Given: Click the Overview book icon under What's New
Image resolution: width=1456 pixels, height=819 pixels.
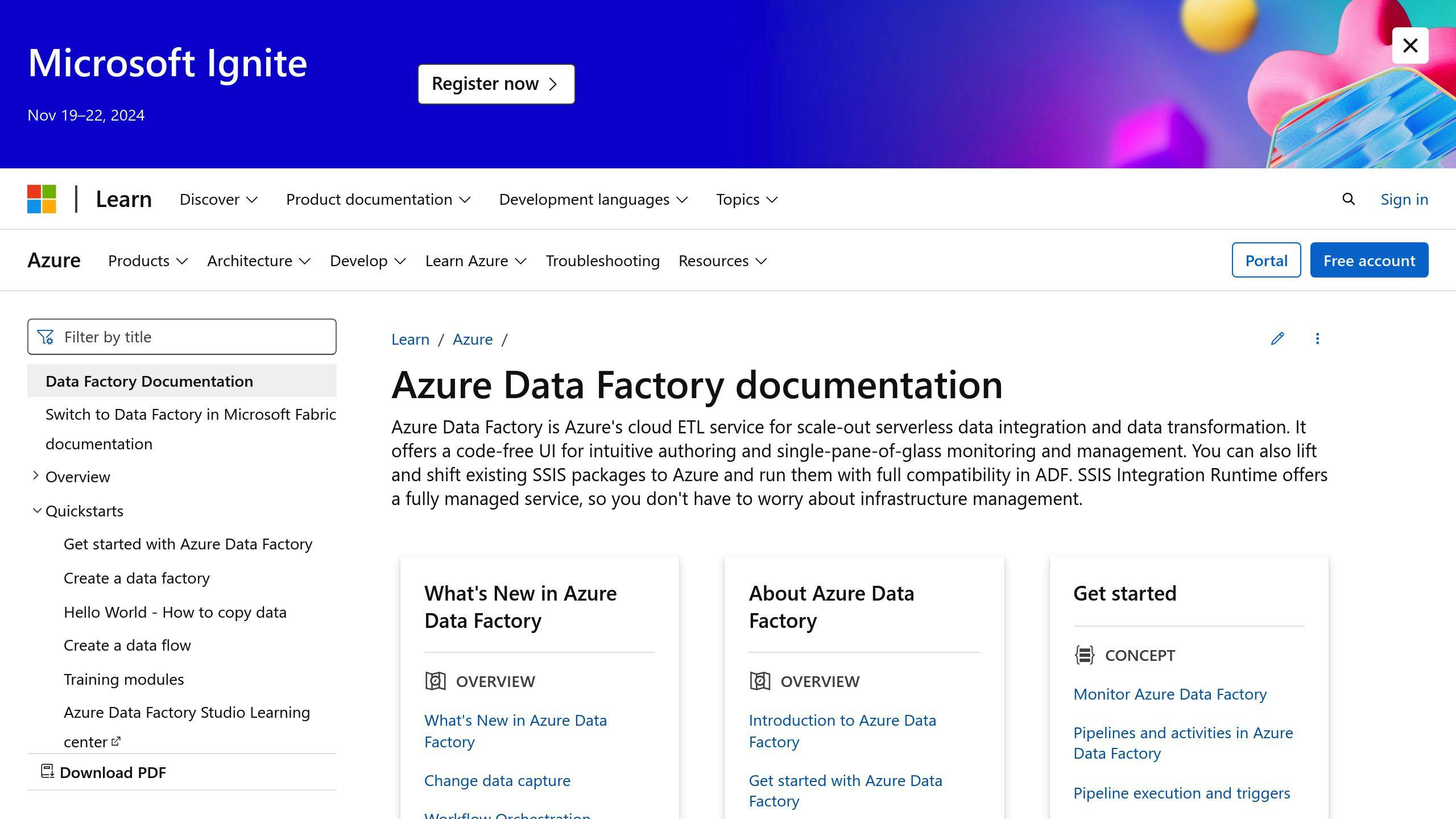Looking at the screenshot, I should click(x=436, y=681).
